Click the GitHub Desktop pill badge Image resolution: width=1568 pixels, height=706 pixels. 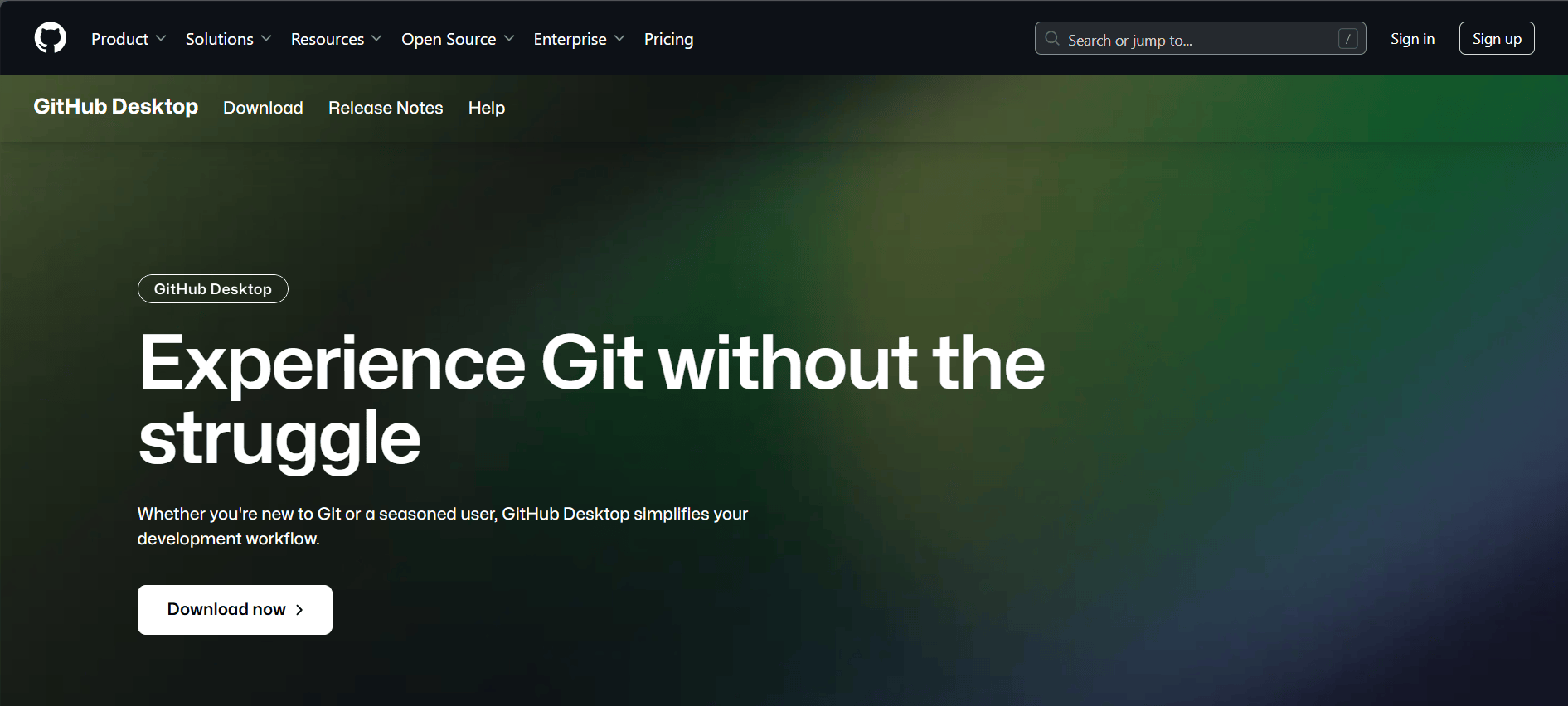212,289
